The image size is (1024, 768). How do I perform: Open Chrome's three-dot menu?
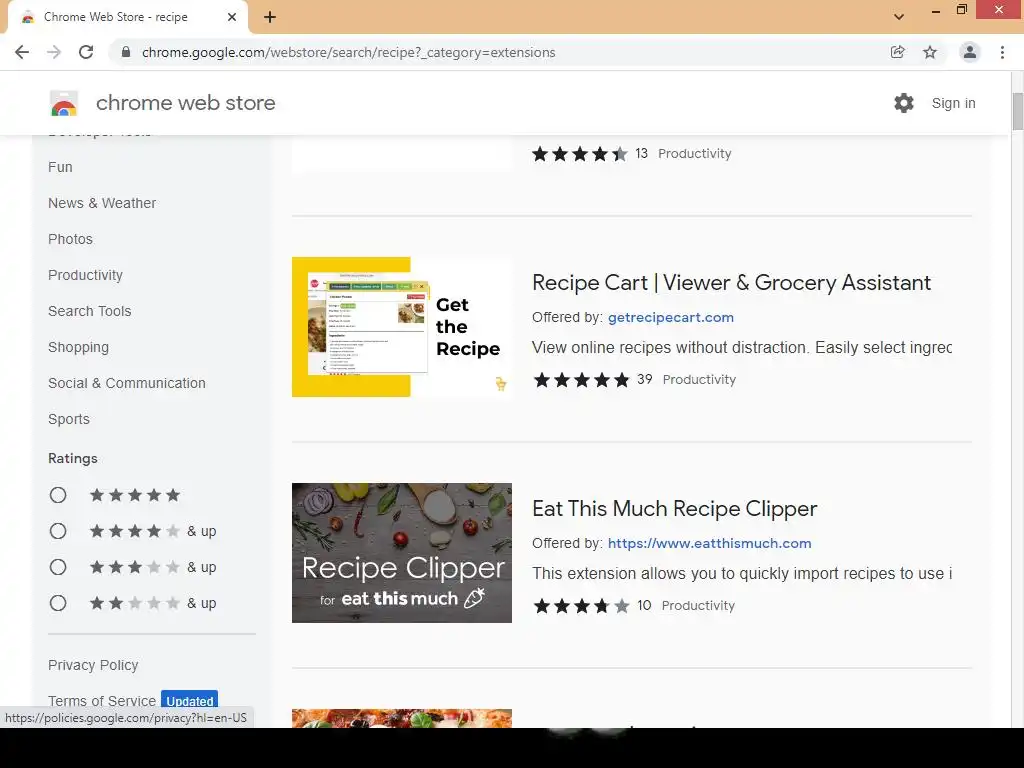1002,52
